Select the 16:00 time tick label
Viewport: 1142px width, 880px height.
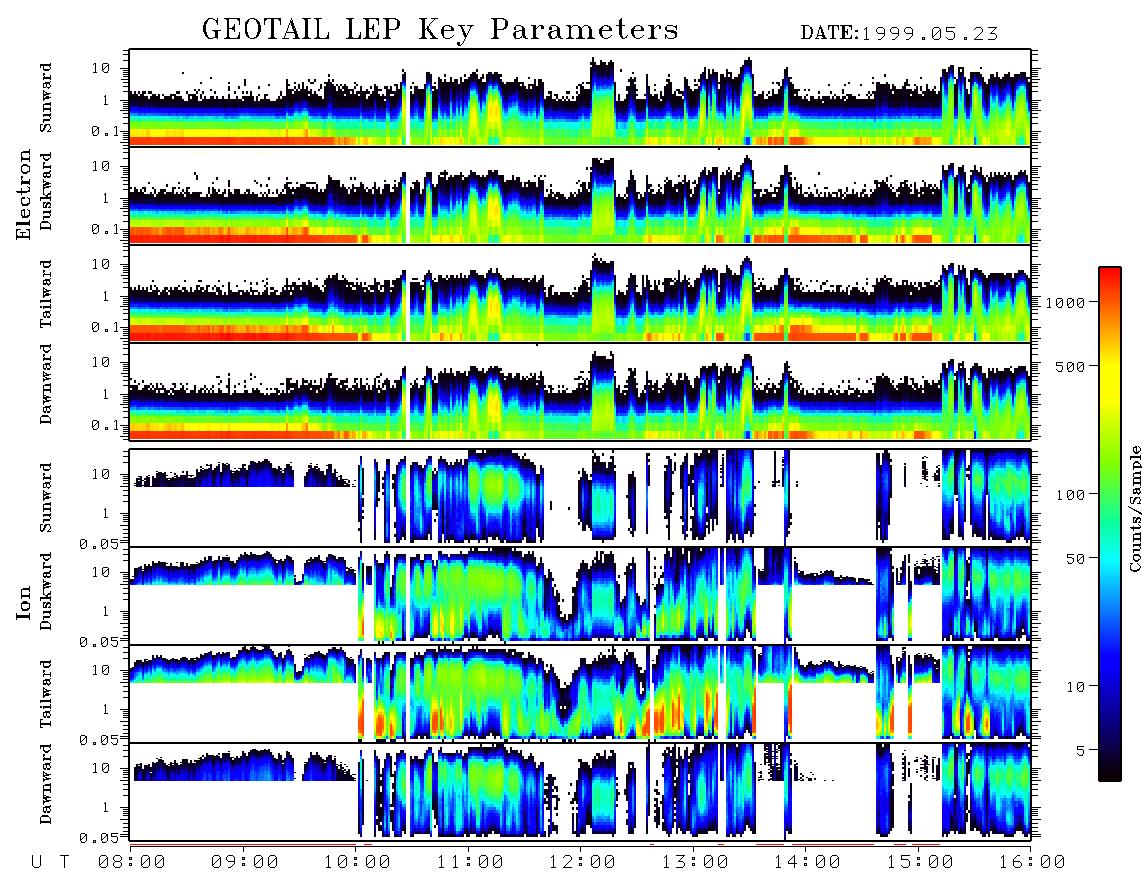[x=1031, y=862]
